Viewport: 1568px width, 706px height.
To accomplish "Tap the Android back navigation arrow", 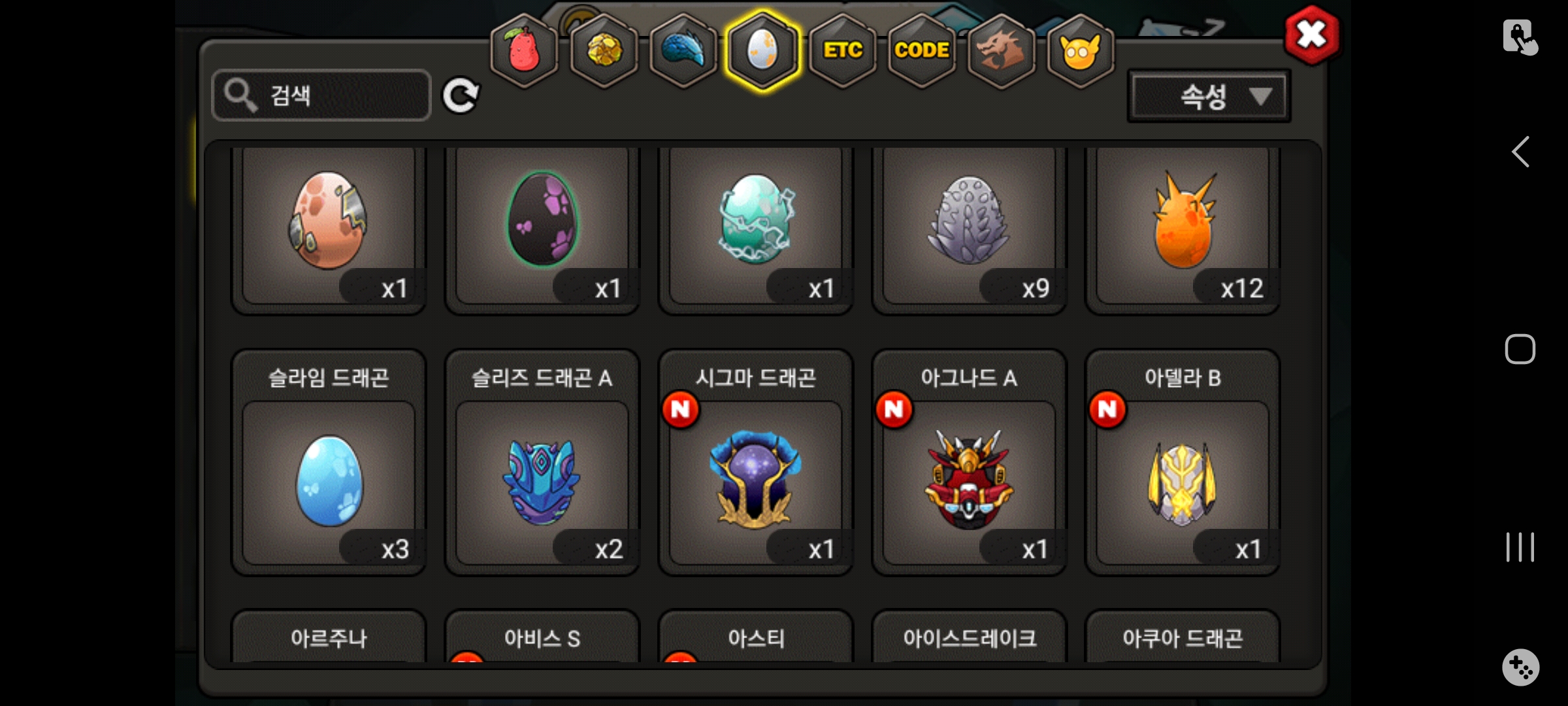I will click(1520, 152).
